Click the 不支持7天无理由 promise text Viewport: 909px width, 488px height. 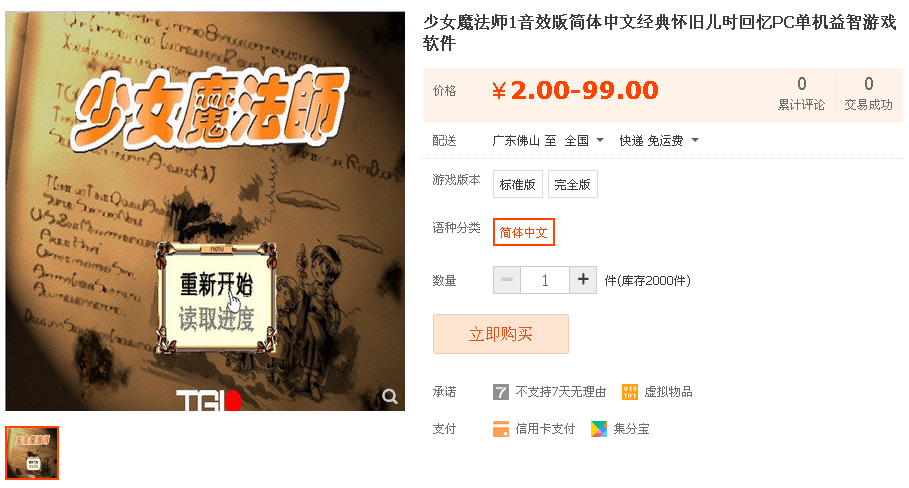pos(561,392)
